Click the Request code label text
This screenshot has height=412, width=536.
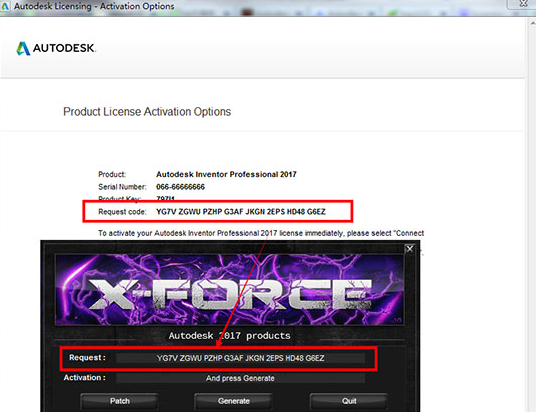(122, 212)
